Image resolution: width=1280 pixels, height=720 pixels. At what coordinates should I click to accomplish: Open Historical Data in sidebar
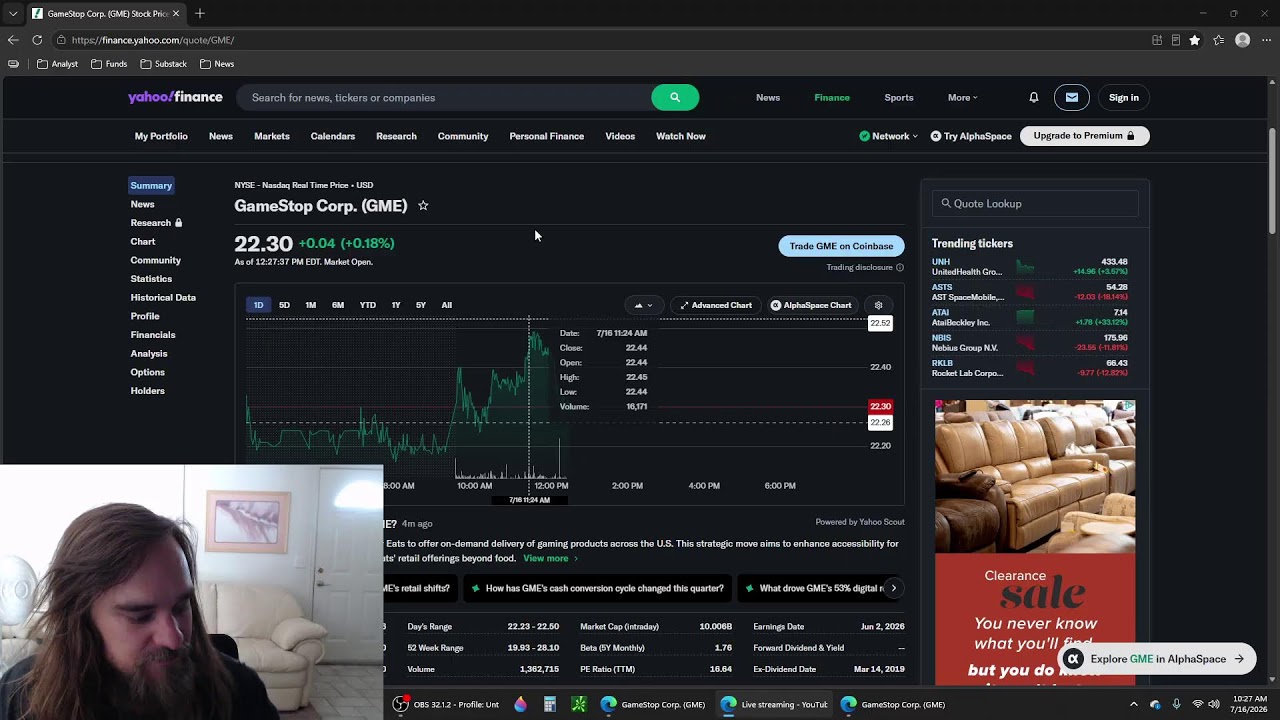click(163, 297)
